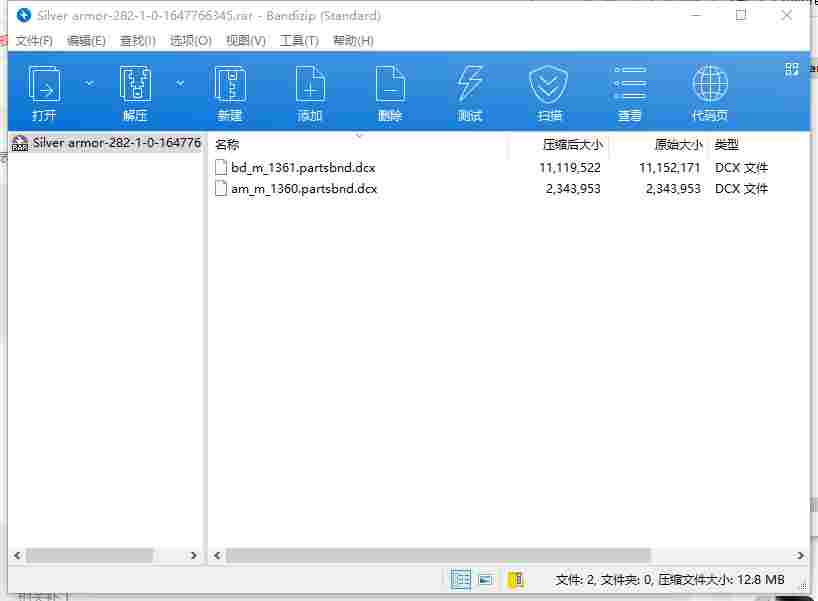Click the horizontal scrollbar thumb of the tree pane
The width and height of the screenshot is (818, 601).
tap(90, 556)
